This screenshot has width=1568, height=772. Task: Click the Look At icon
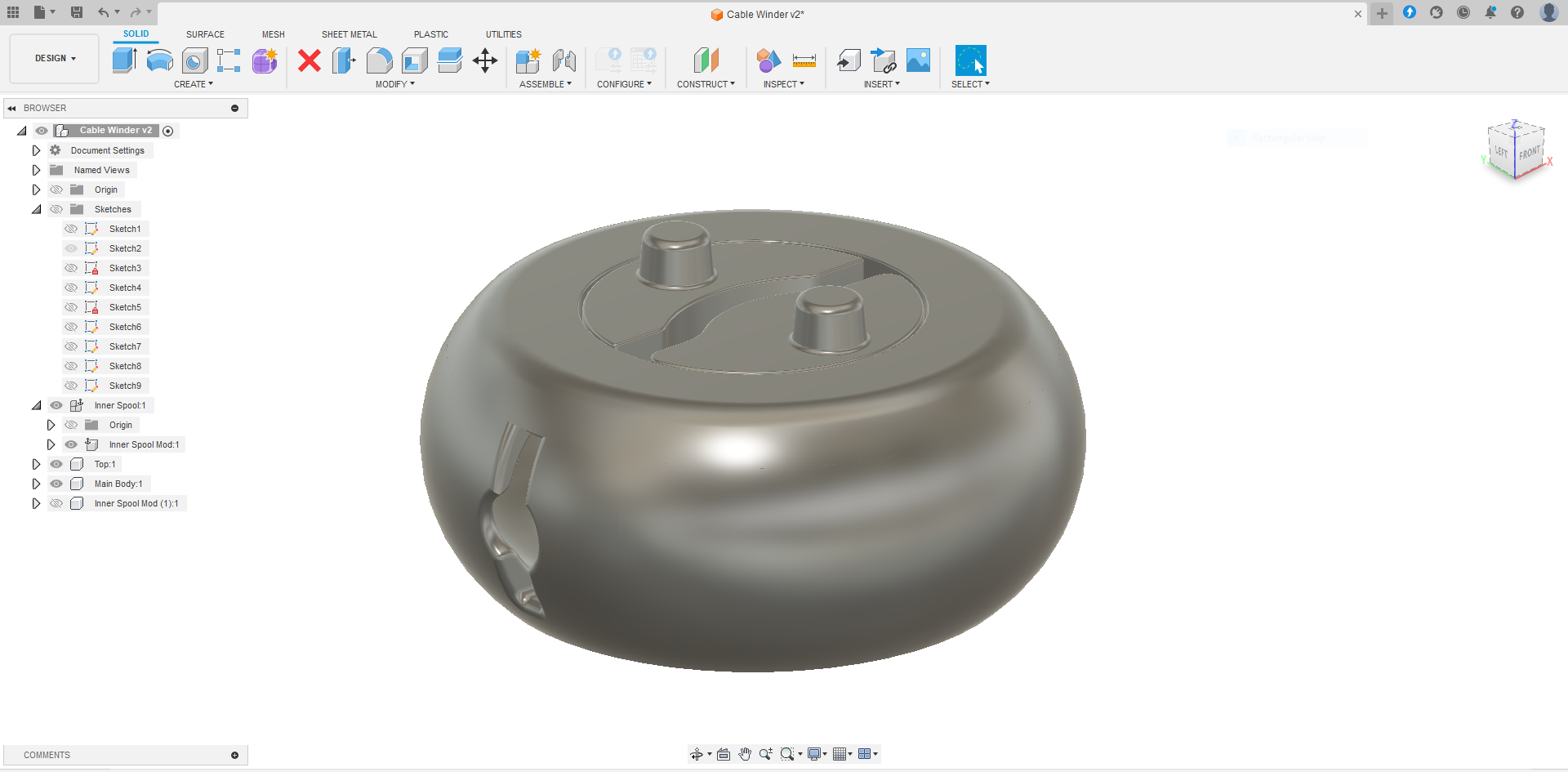(724, 754)
